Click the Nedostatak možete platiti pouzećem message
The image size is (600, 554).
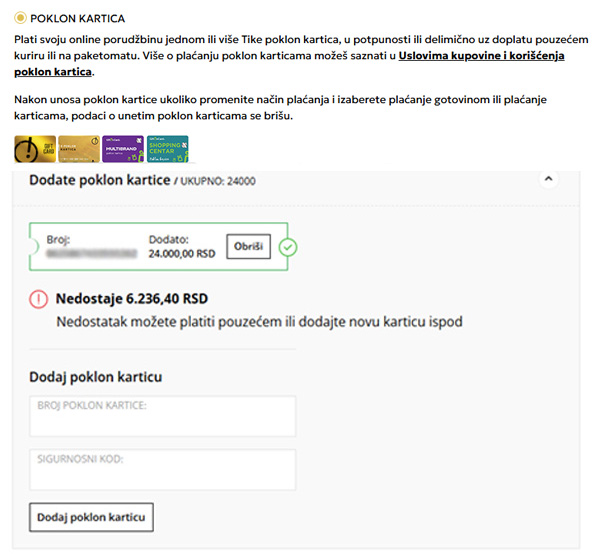click(259, 322)
